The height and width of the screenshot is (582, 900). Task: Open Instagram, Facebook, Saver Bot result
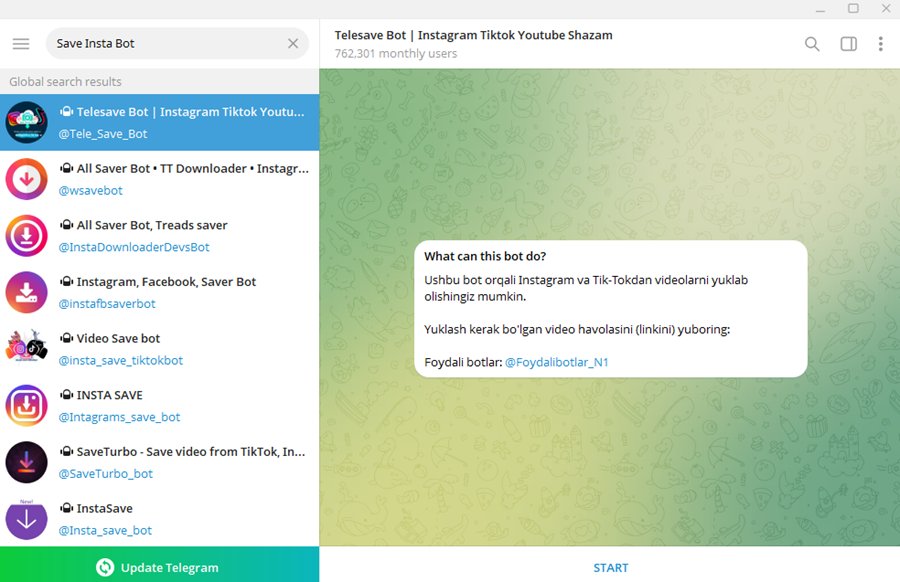point(160,292)
